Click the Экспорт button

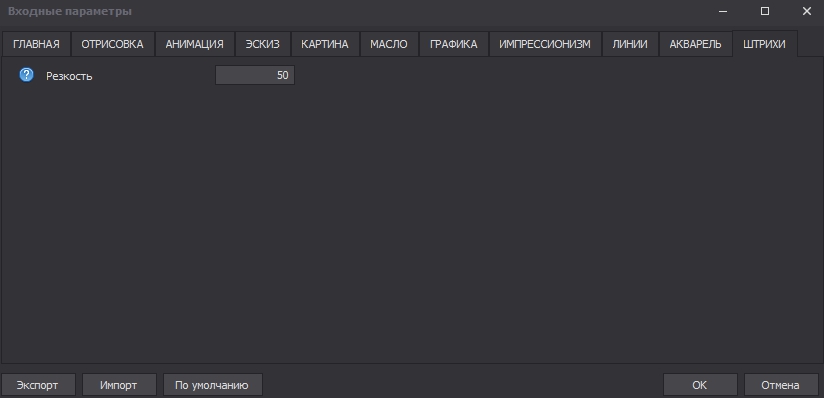pos(38,385)
